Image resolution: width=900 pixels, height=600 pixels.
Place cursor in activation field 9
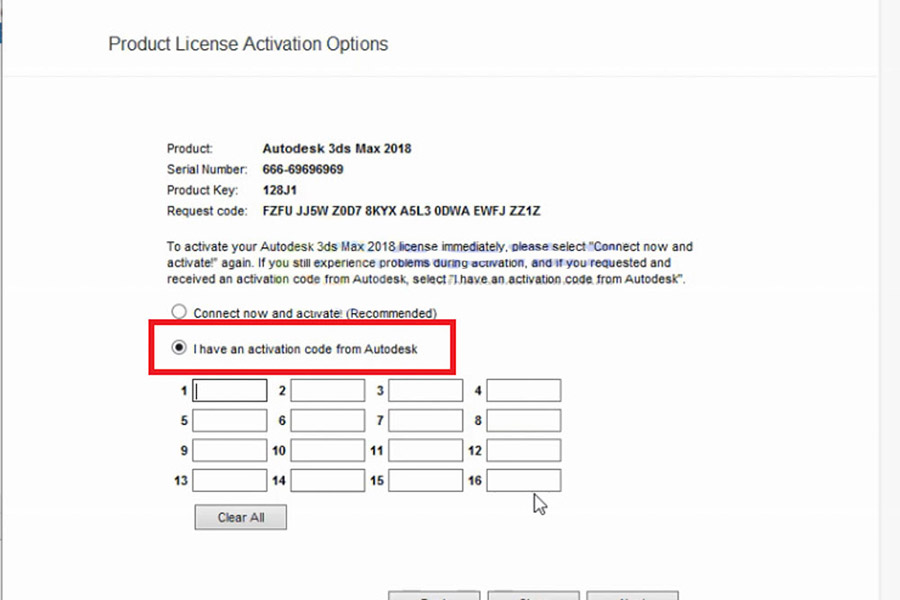pyautogui.click(x=230, y=451)
